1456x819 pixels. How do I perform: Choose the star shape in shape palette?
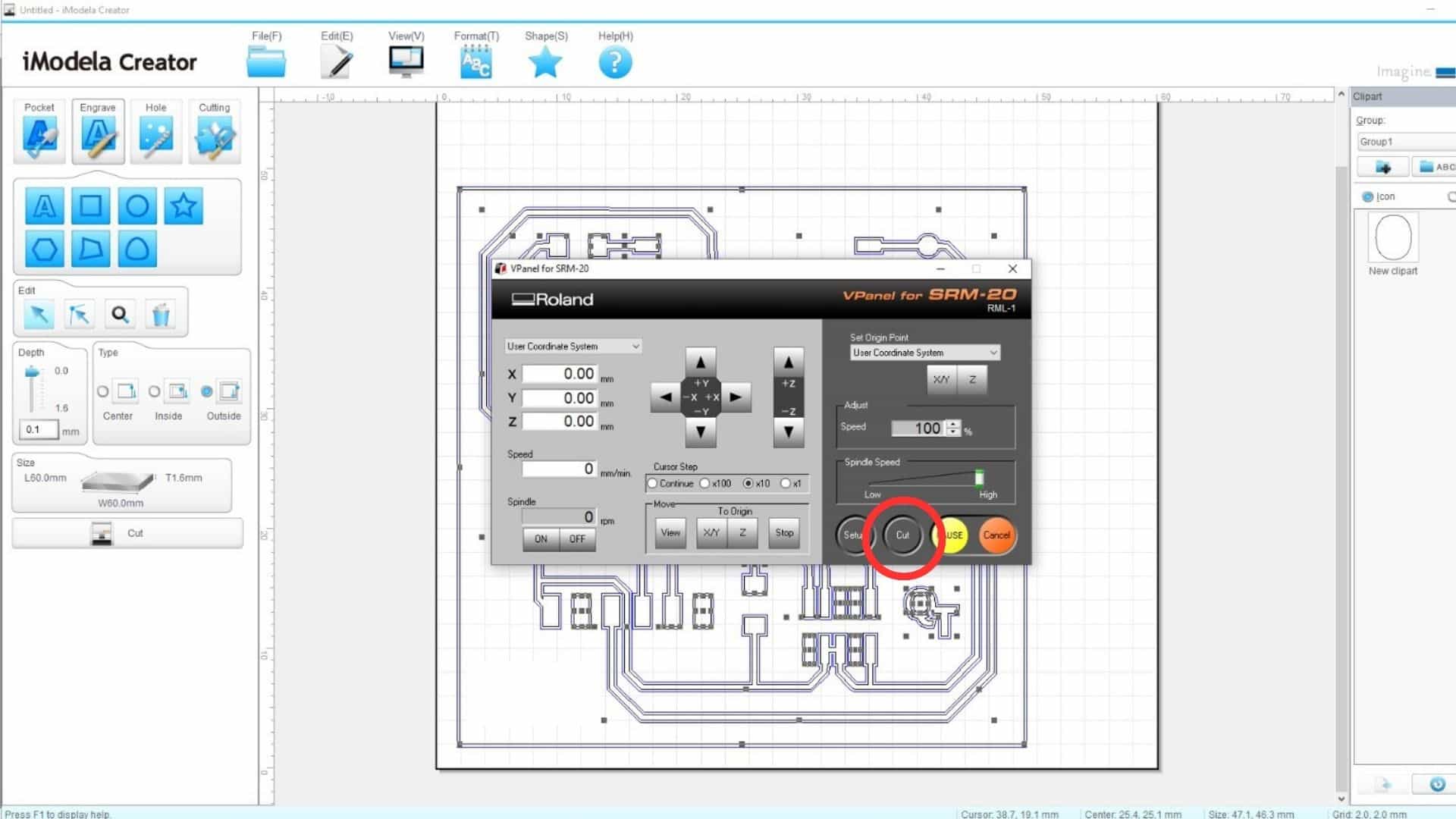pyautogui.click(x=184, y=206)
